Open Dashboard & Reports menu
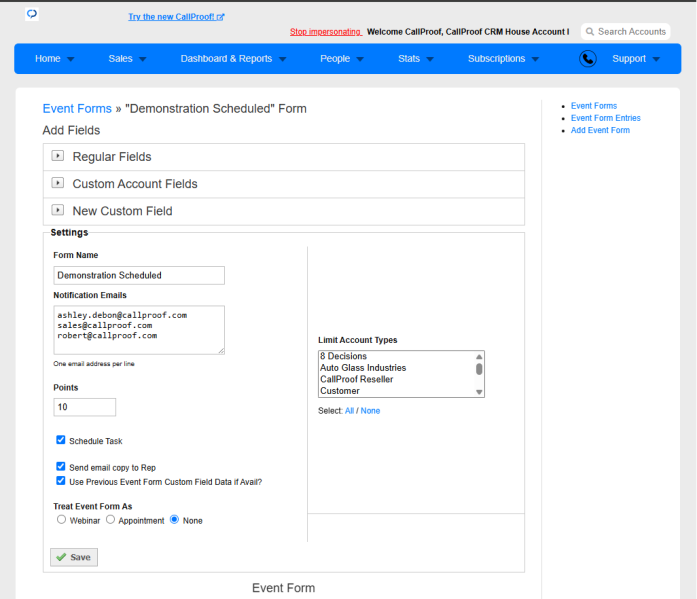The width and height of the screenshot is (697, 599). (226, 59)
